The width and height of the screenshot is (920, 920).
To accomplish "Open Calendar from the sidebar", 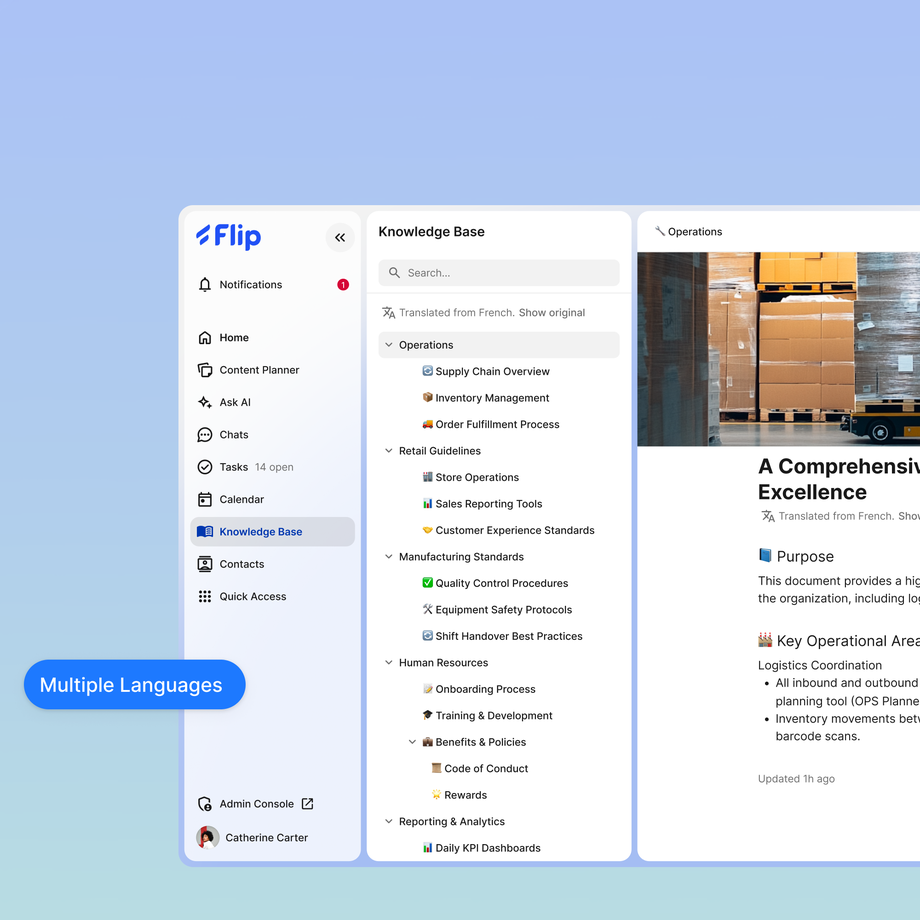I will (x=272, y=499).
